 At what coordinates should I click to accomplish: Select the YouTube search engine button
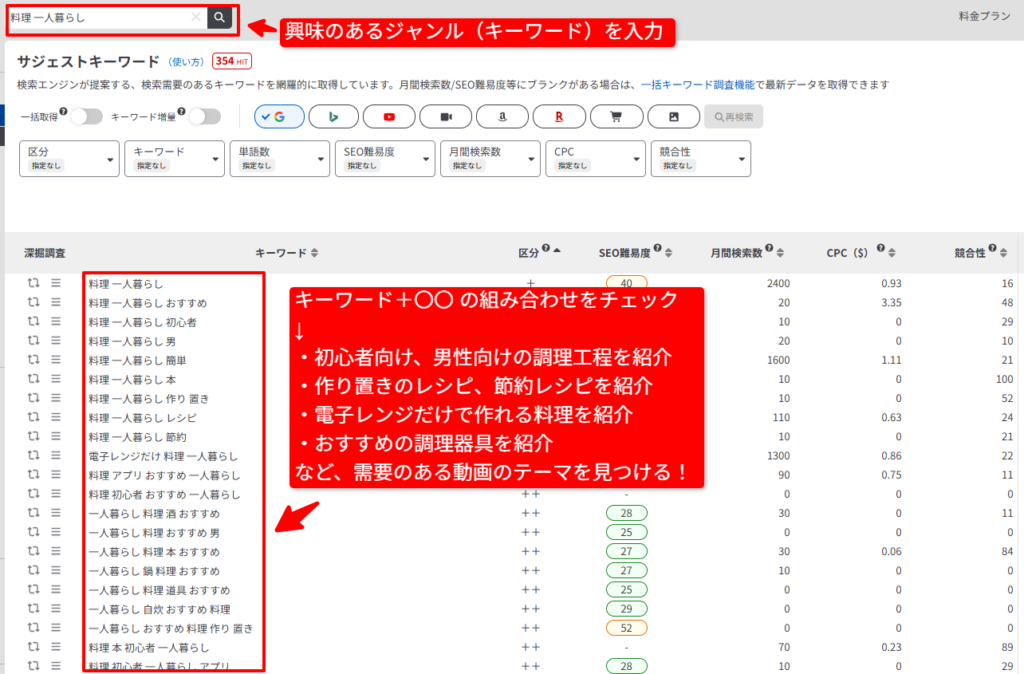[390, 117]
